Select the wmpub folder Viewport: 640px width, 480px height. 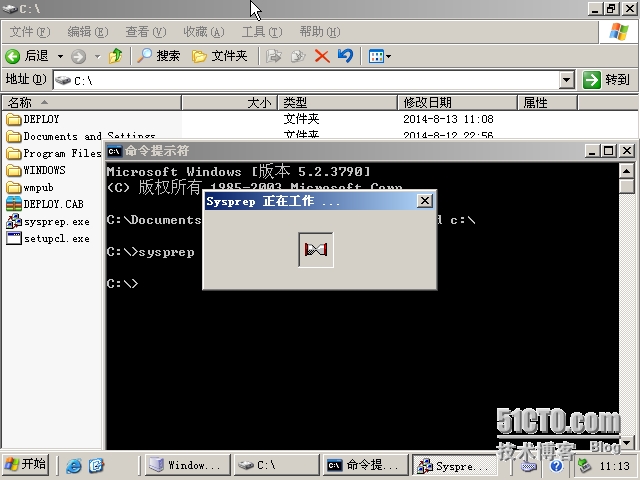click(x=30, y=187)
